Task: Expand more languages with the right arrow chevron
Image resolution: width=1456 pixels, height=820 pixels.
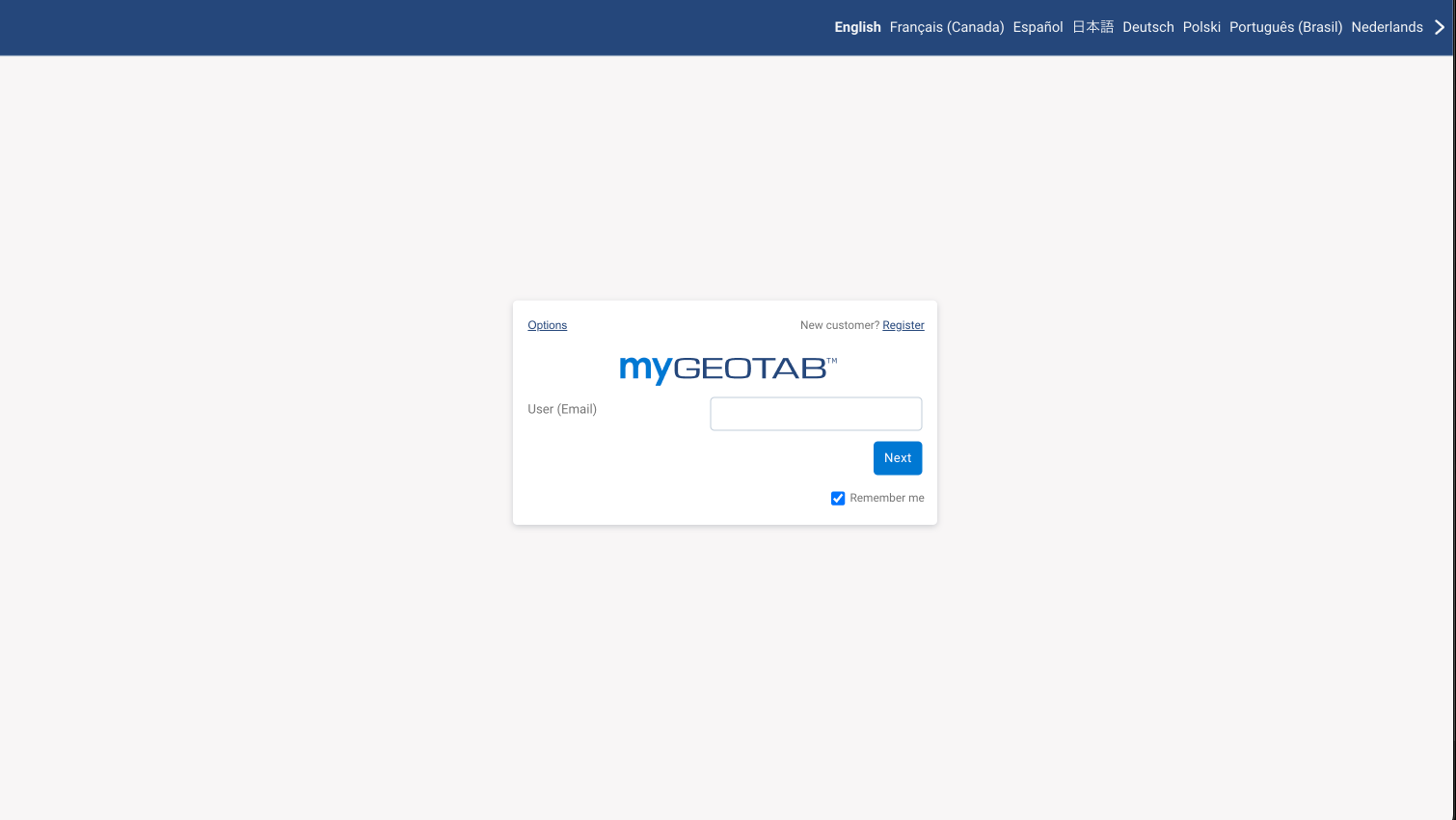Action: [1439, 27]
